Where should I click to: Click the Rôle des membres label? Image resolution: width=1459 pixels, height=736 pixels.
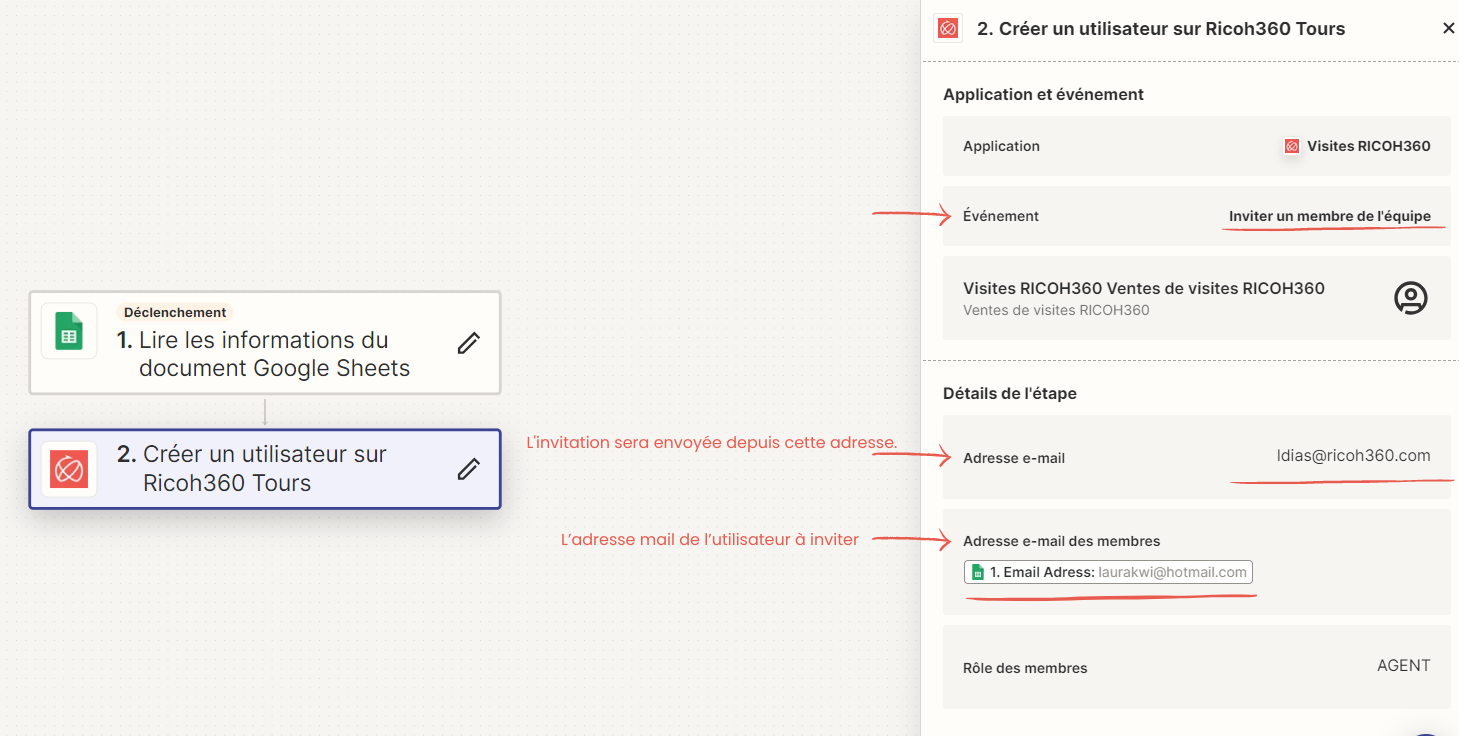coord(1025,668)
